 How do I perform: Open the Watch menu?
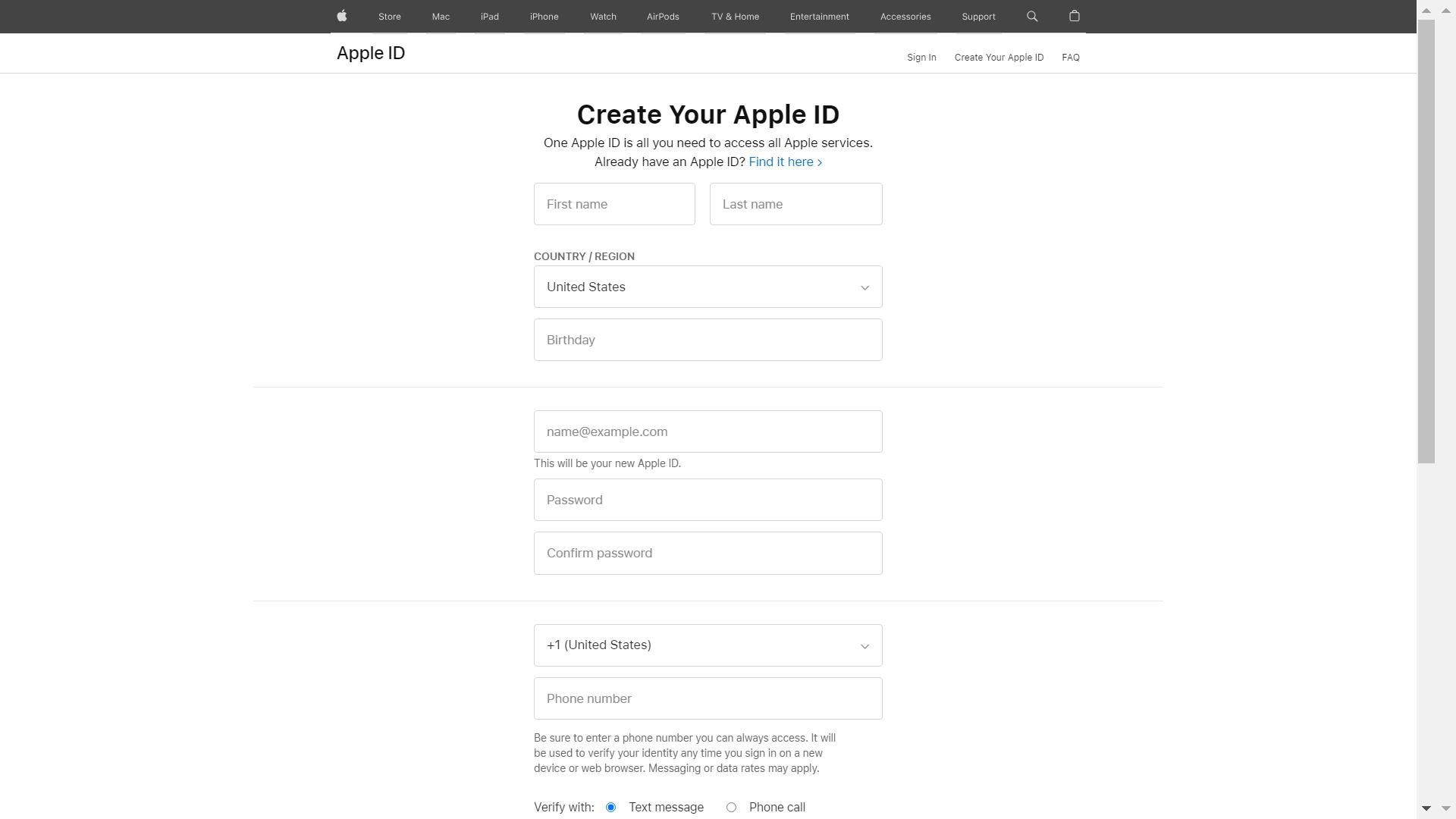[x=604, y=17]
